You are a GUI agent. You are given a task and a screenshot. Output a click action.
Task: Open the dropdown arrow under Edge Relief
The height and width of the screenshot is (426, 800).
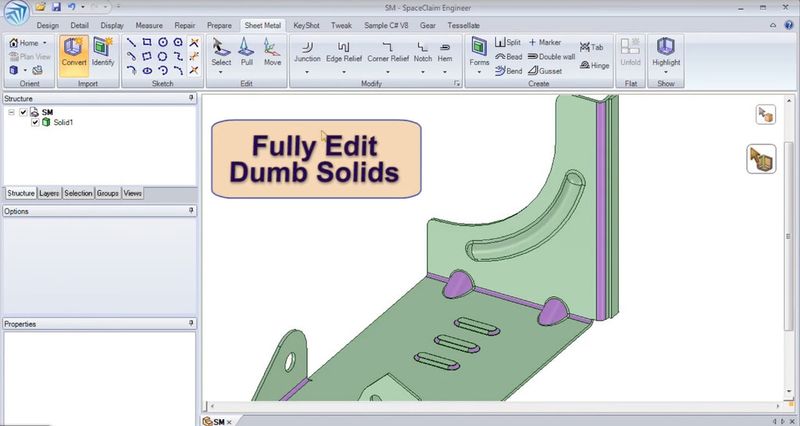(x=344, y=72)
